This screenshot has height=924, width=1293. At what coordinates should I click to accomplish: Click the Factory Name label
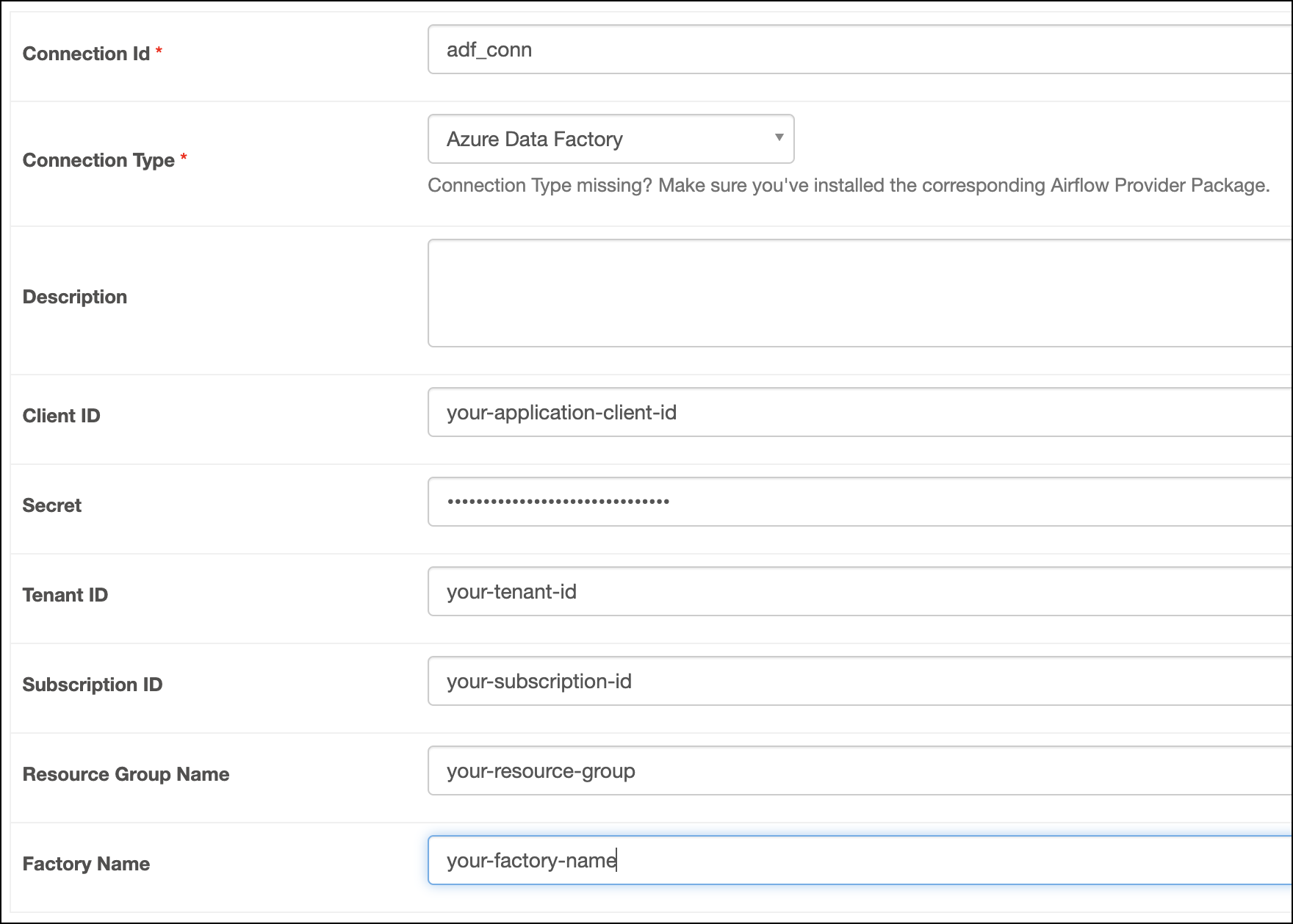pyautogui.click(x=84, y=864)
